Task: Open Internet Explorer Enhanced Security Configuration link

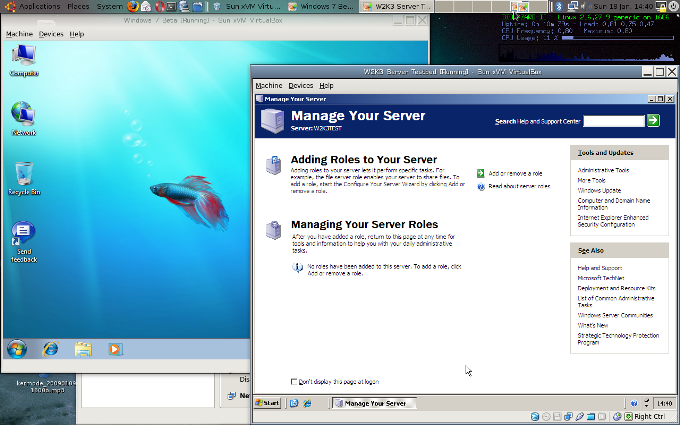Action: pyautogui.click(x=613, y=221)
